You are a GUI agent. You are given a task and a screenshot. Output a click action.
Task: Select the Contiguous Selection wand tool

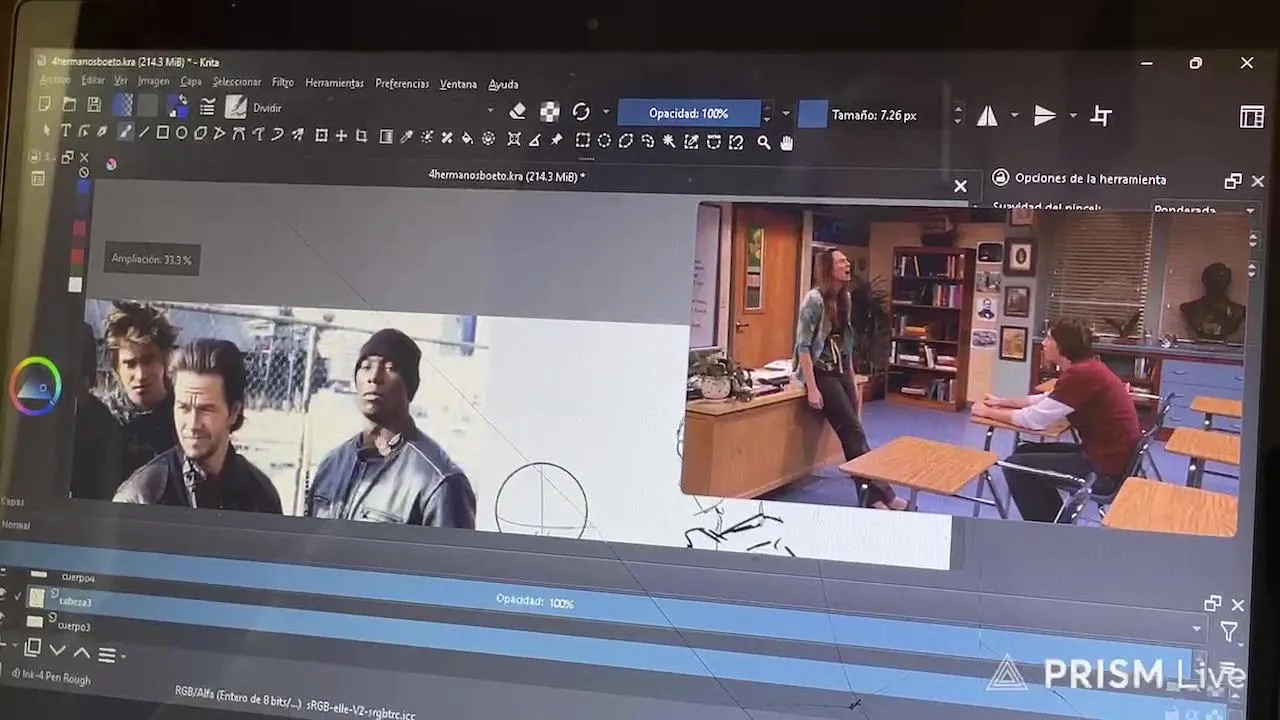pyautogui.click(x=669, y=142)
